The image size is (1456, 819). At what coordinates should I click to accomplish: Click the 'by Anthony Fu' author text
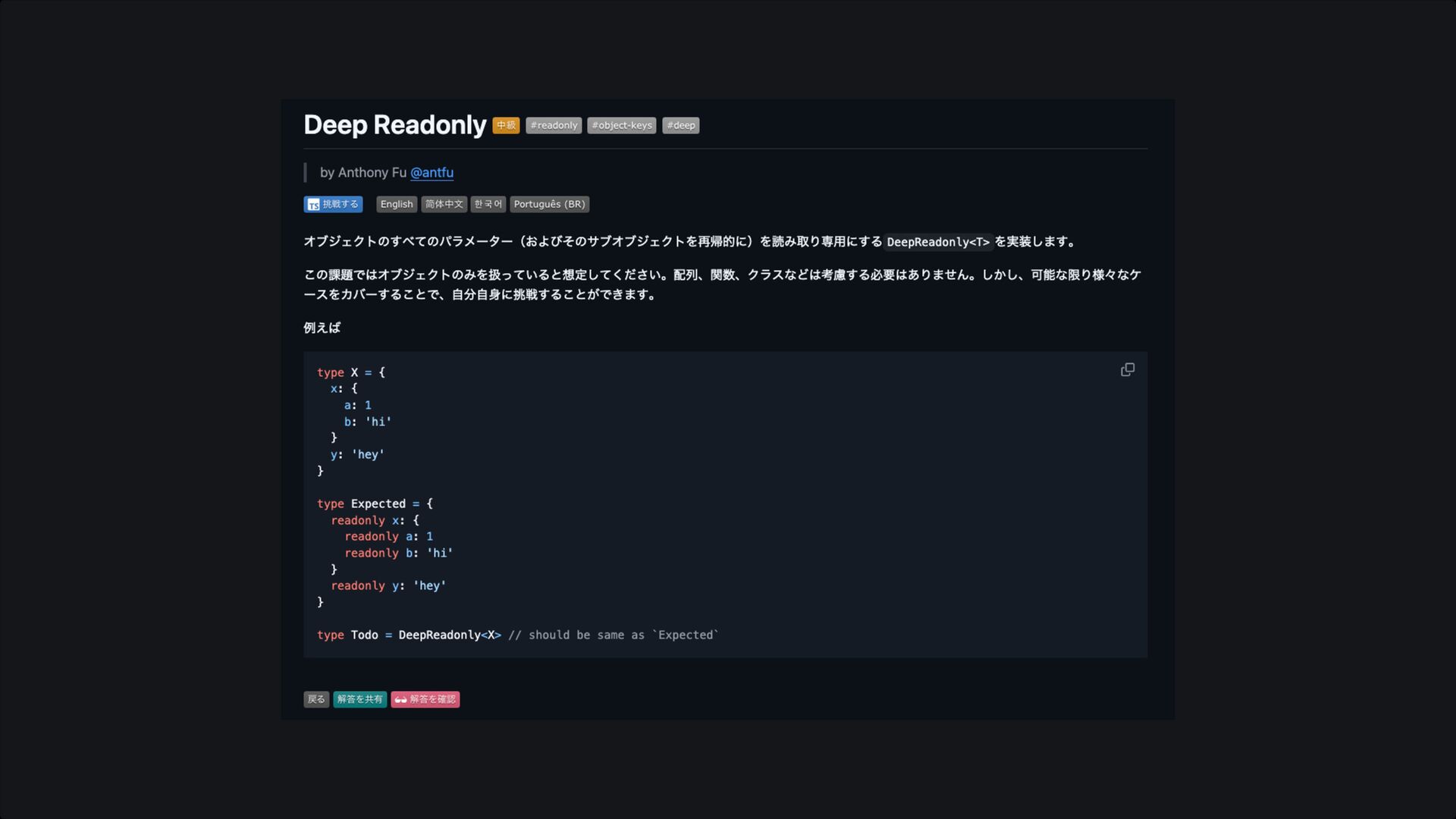pos(363,172)
